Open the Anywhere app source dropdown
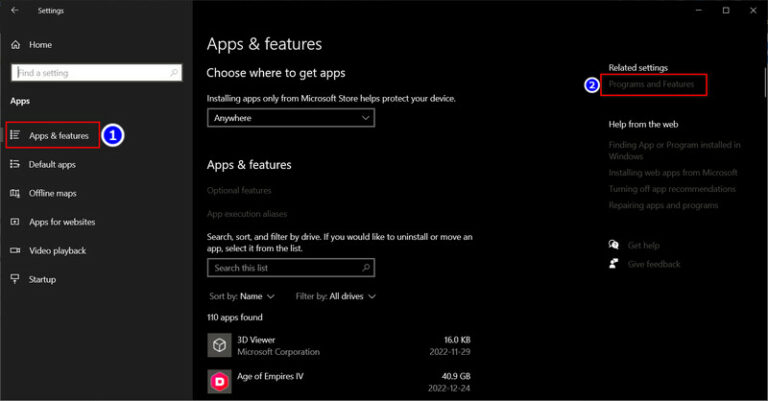Viewport: 768px width, 401px height. [290, 118]
